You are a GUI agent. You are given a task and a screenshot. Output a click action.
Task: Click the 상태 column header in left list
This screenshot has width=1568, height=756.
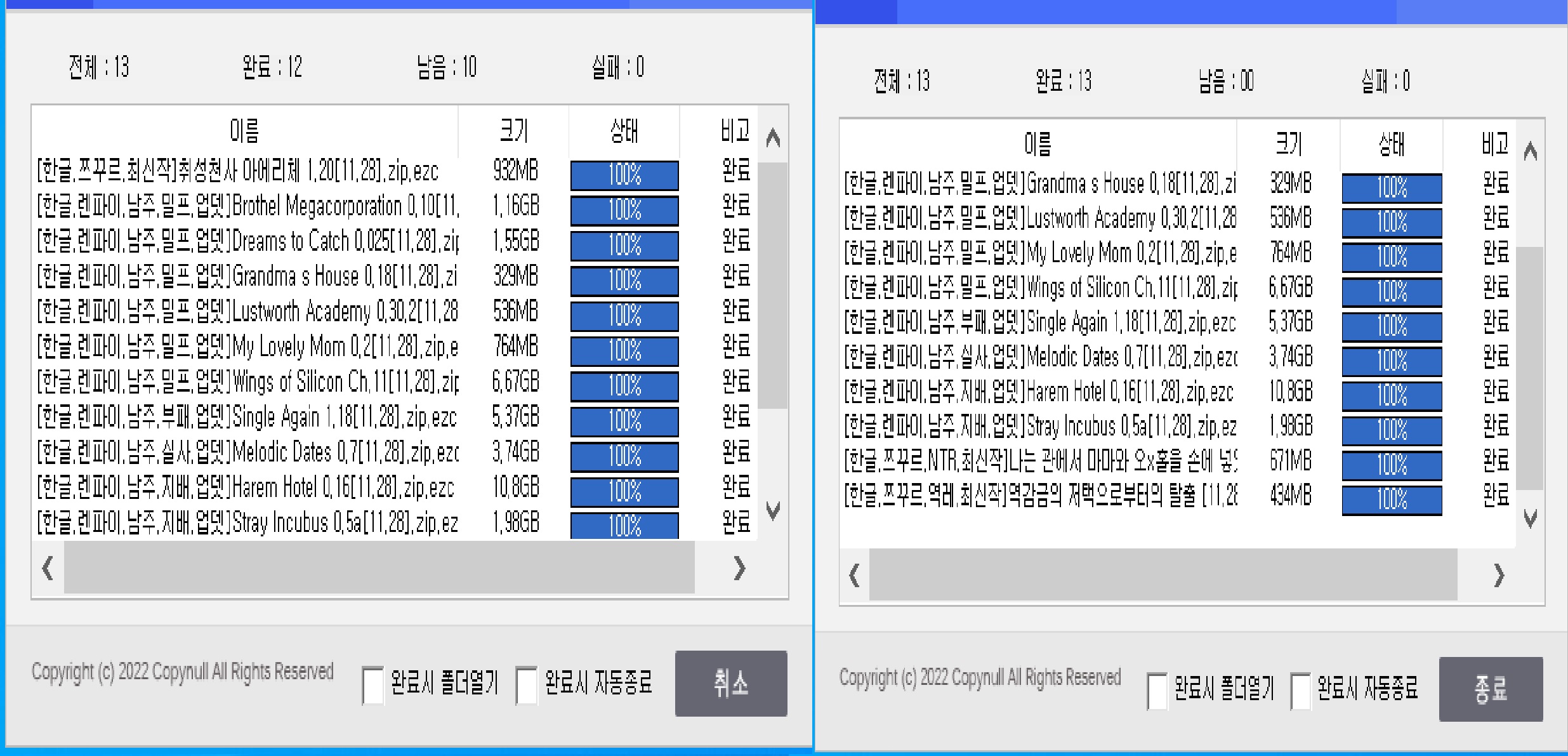click(624, 131)
